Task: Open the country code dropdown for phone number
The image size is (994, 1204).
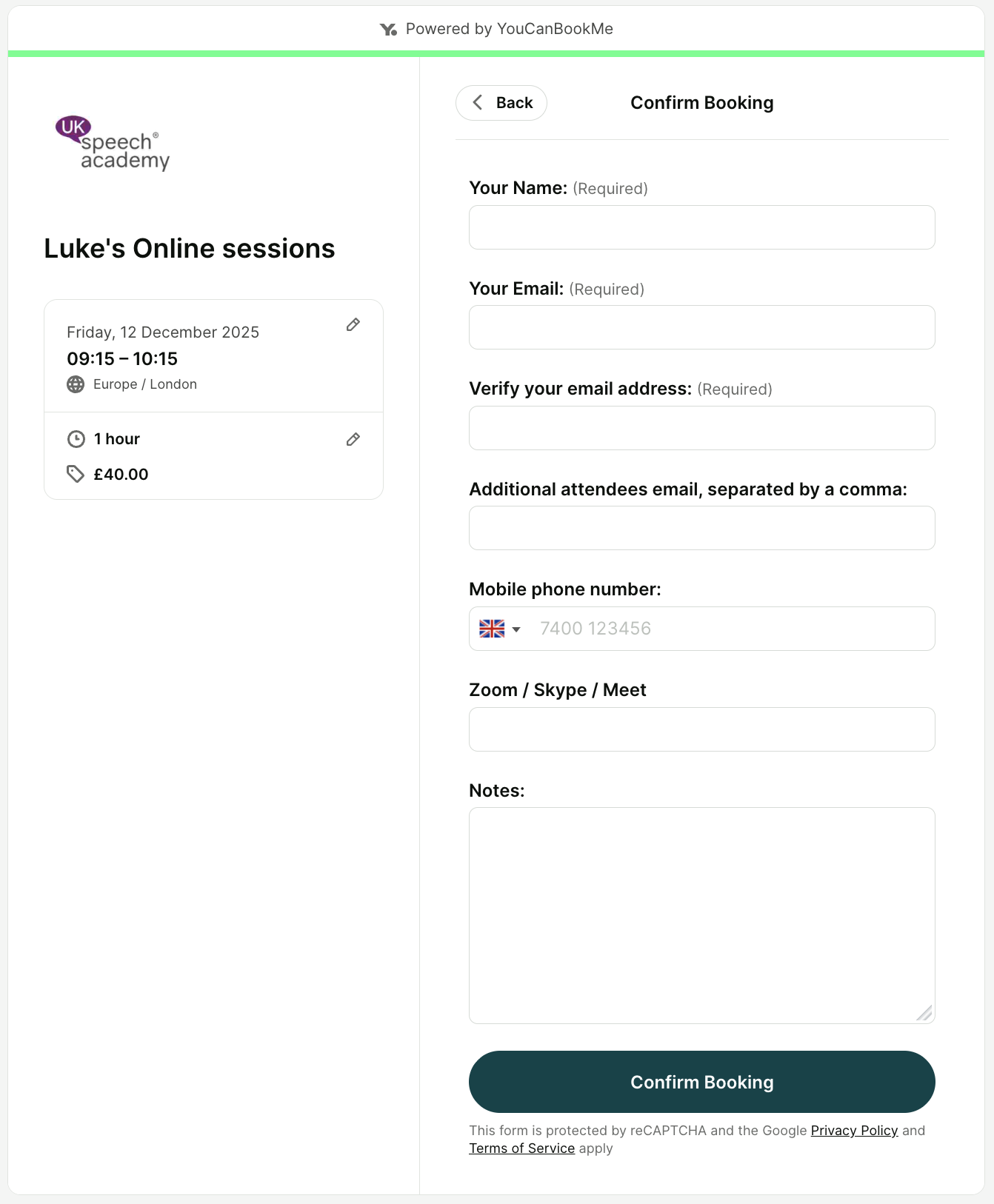Action: pyautogui.click(x=517, y=629)
